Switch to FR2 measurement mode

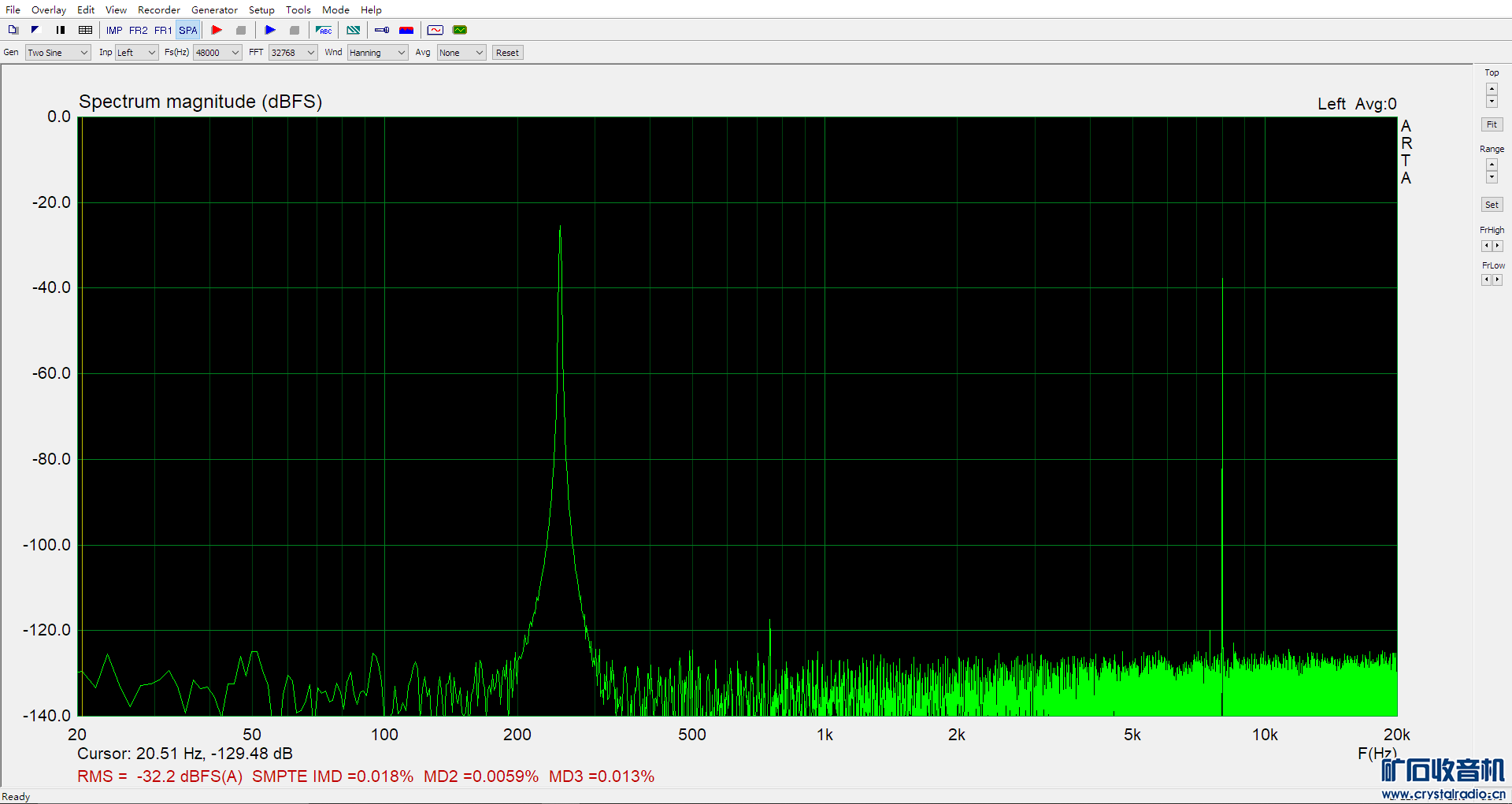139,30
